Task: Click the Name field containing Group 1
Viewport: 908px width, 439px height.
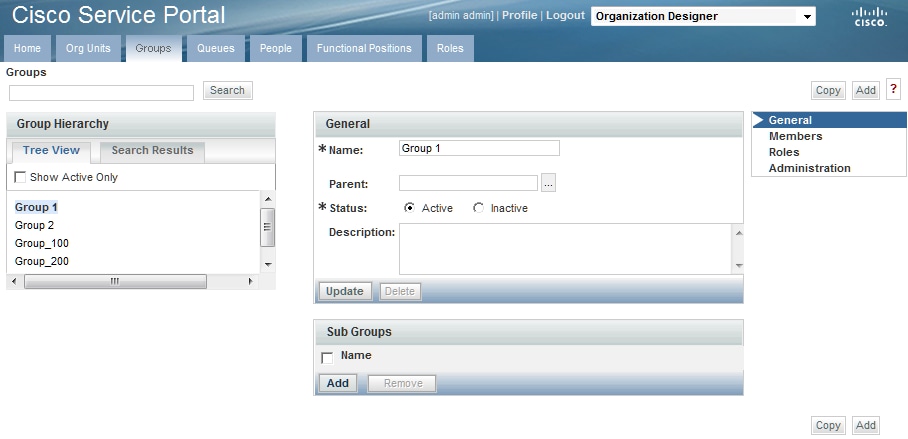Action: 479,148
